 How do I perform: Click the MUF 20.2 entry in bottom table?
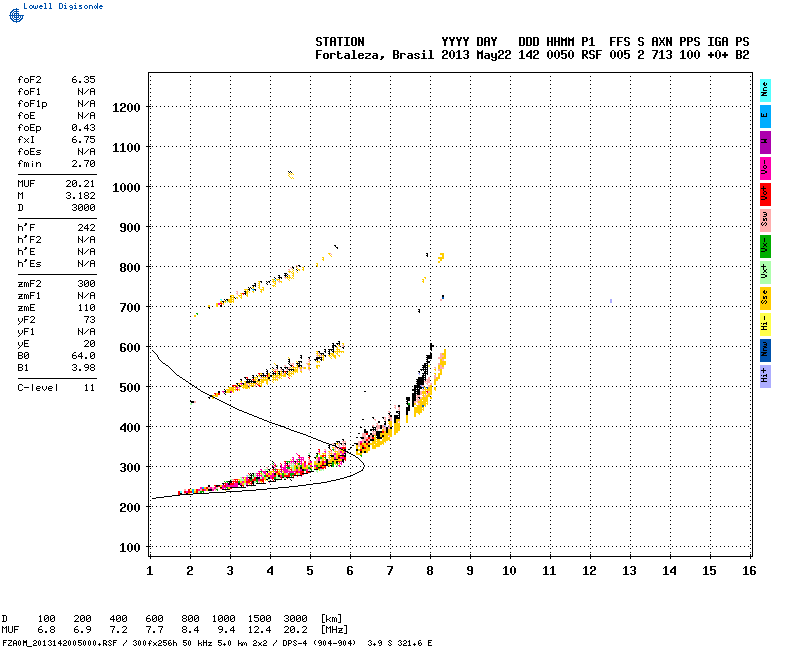pyautogui.click(x=295, y=630)
